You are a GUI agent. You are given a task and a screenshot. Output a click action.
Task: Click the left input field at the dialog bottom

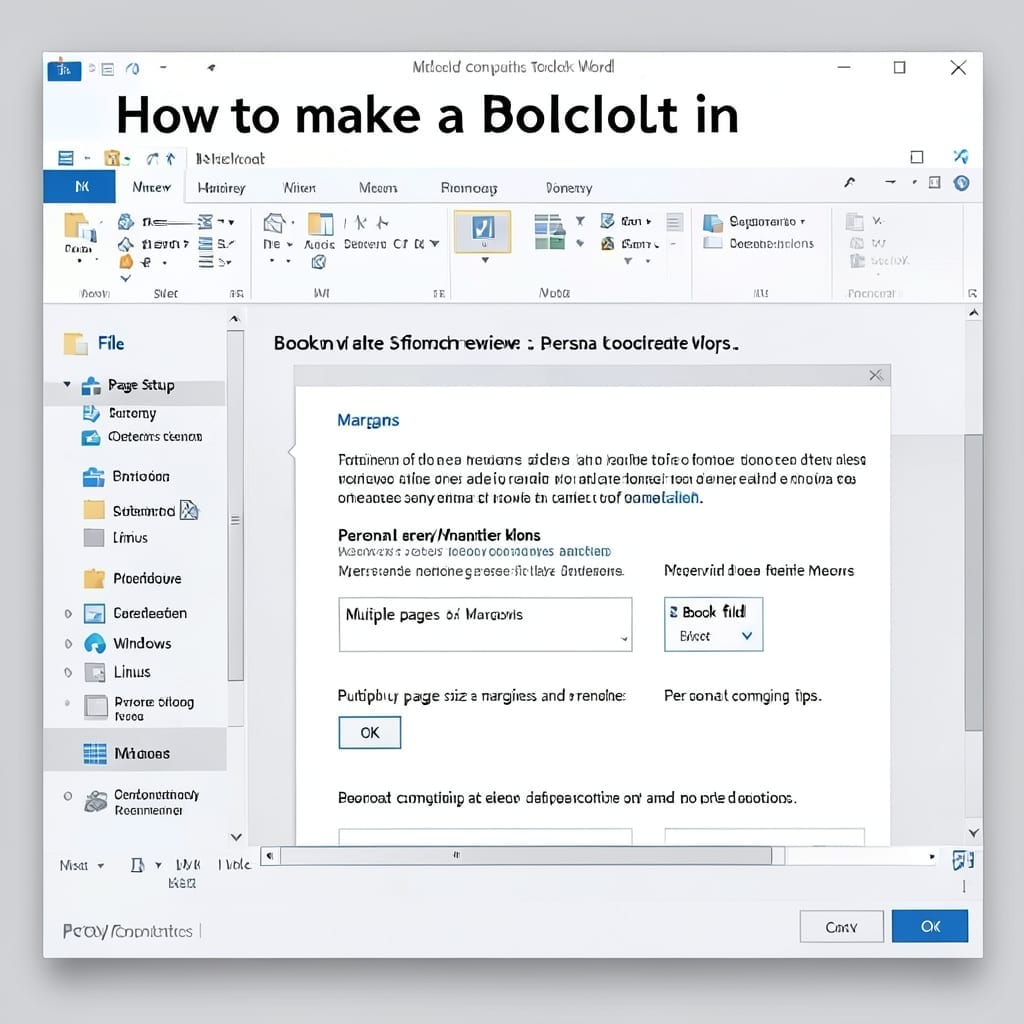click(x=485, y=837)
